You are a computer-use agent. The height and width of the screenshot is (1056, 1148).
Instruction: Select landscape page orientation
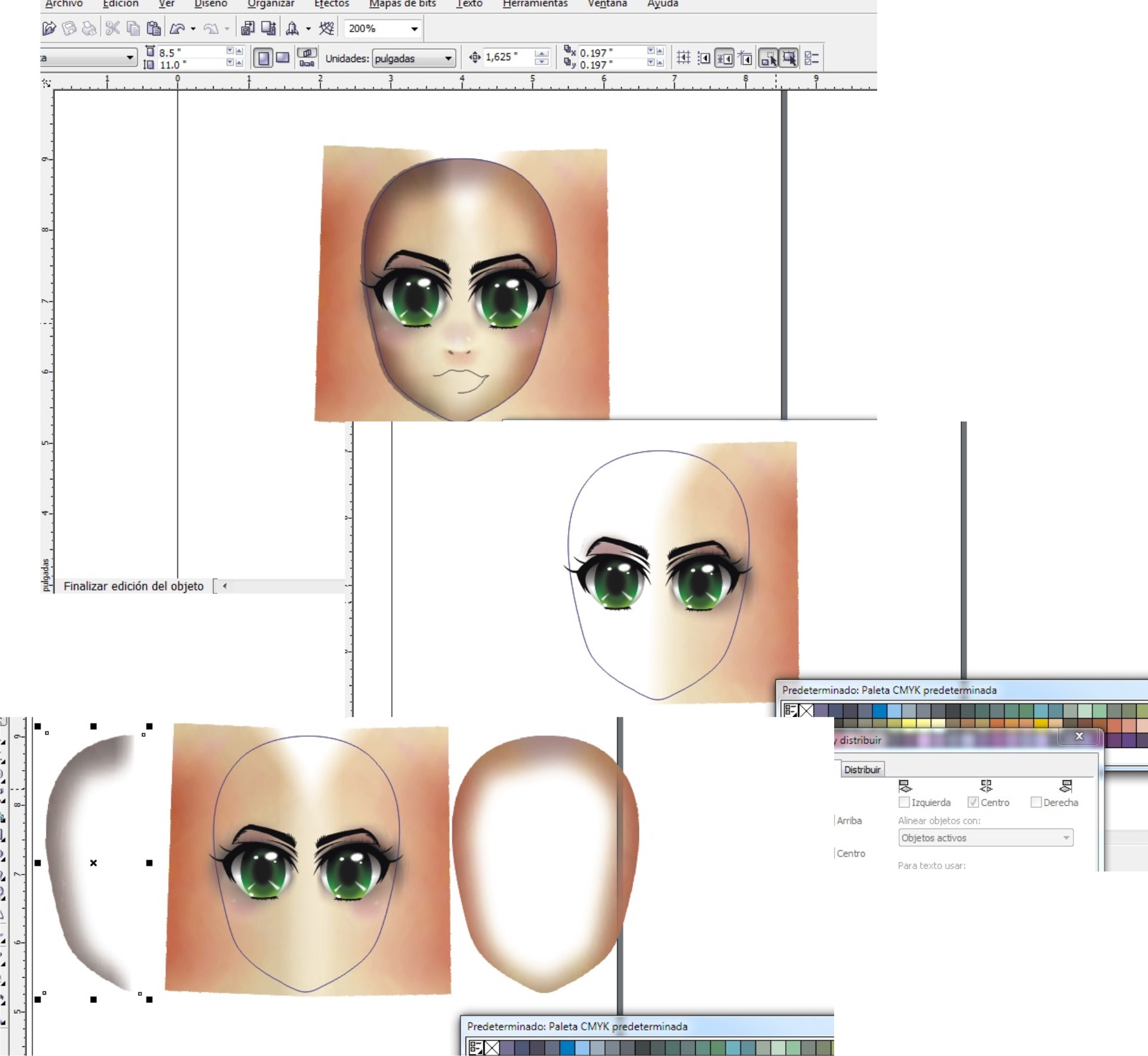tap(283, 58)
